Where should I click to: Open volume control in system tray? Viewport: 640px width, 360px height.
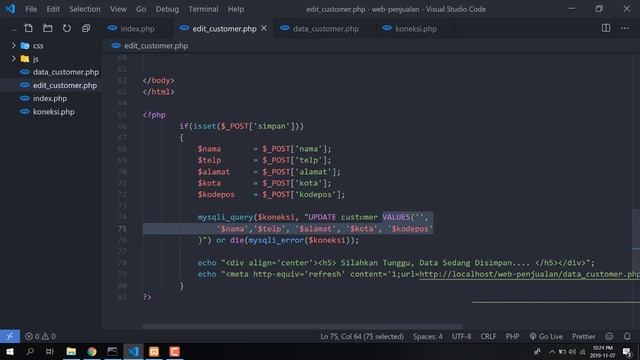tap(572, 352)
